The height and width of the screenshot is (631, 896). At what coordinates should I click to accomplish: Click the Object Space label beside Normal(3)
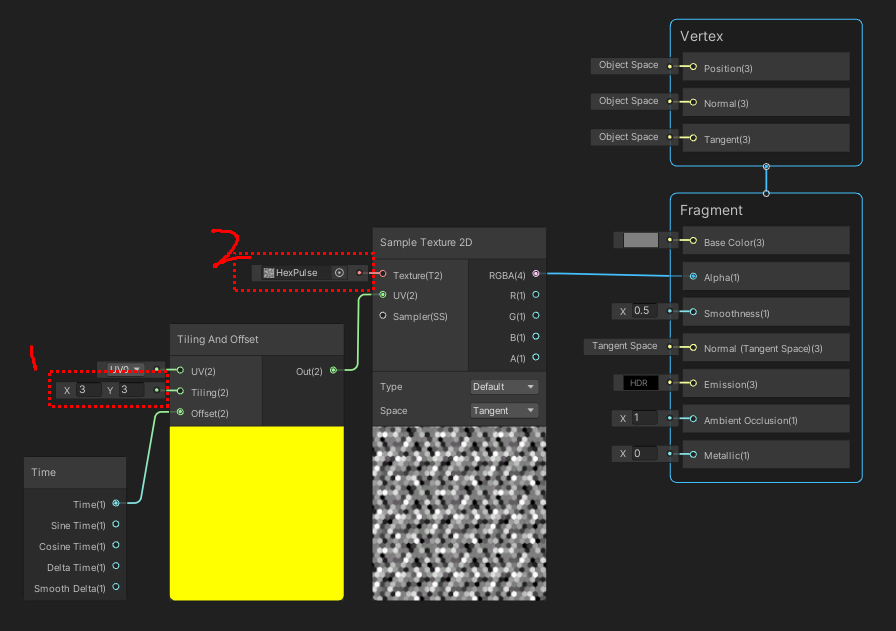coord(629,101)
